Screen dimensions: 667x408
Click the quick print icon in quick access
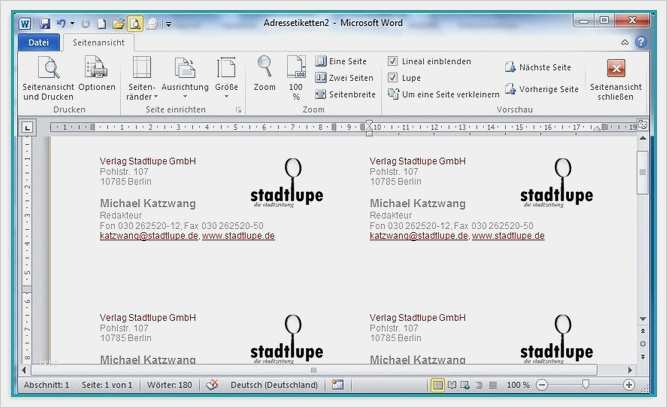pyautogui.click(x=152, y=23)
